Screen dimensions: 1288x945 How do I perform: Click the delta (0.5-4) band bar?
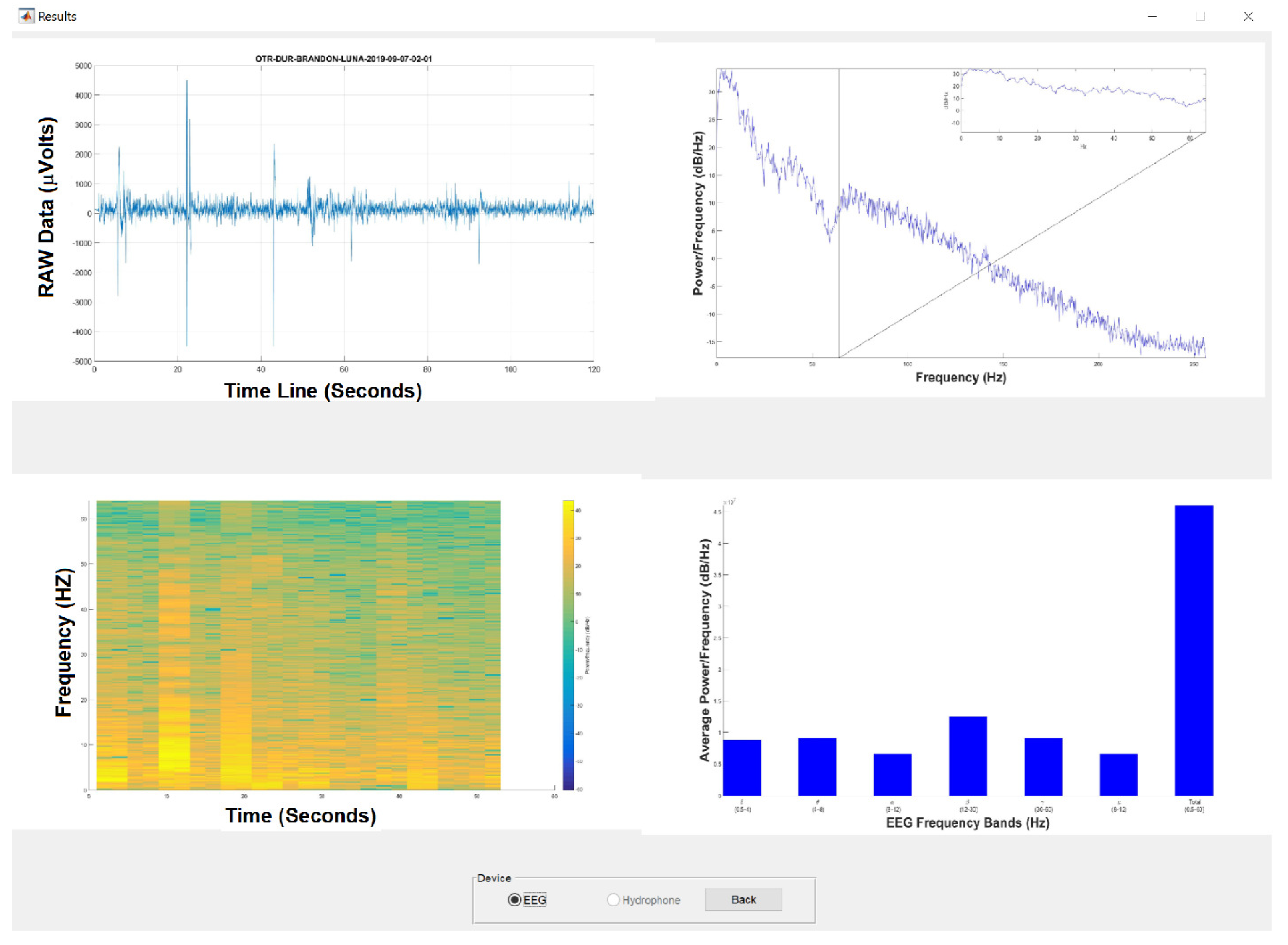[x=742, y=767]
